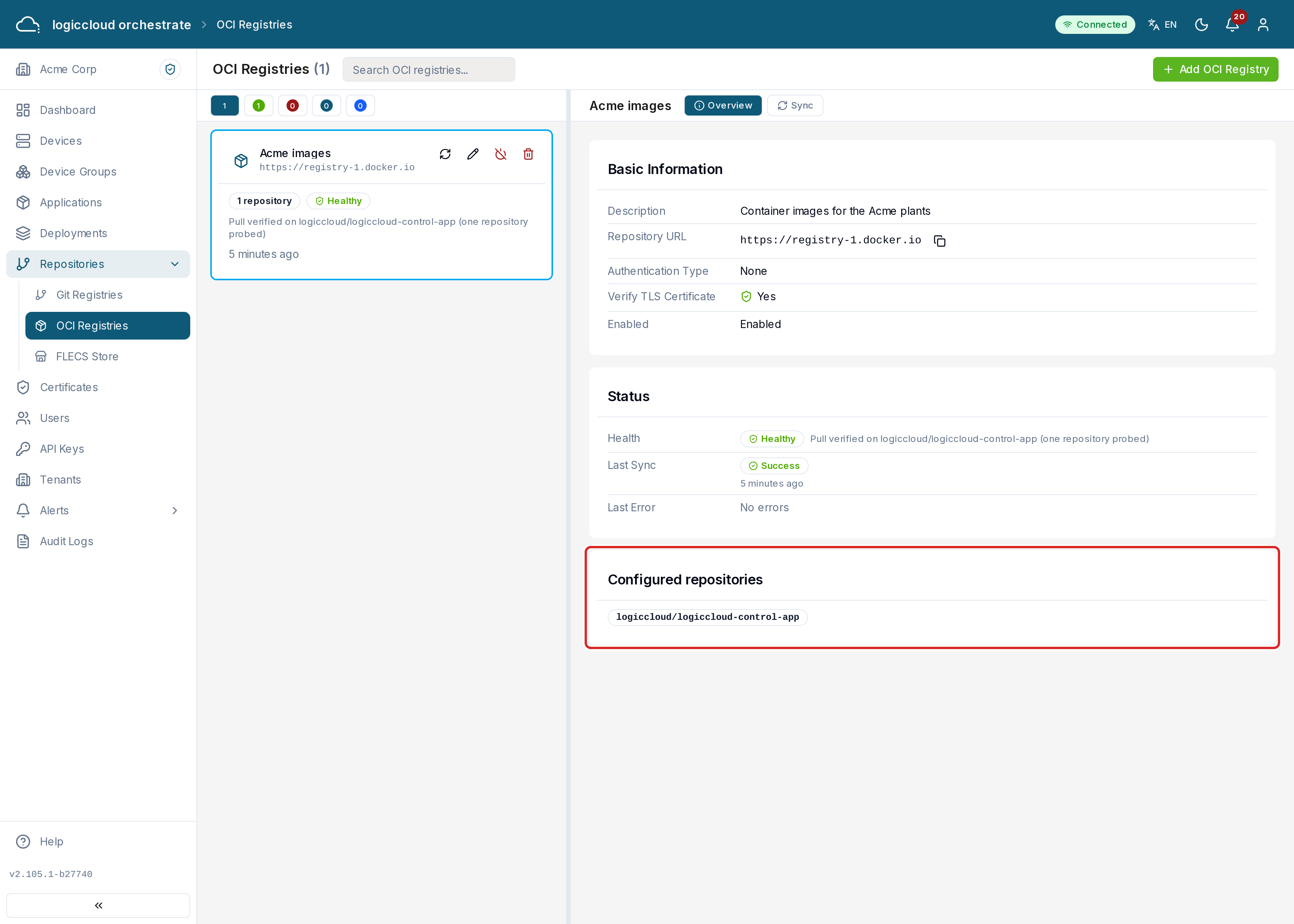
Task: Click the OCI Registries breadcrumb
Action: pyautogui.click(x=254, y=25)
